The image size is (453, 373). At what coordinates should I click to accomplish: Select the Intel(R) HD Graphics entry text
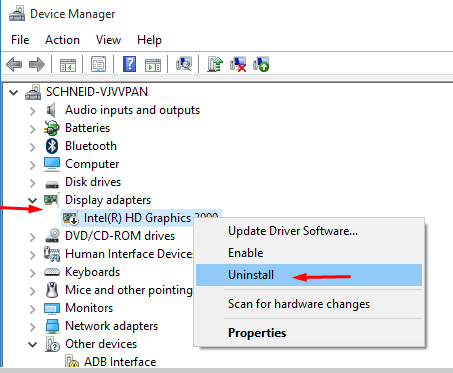[x=150, y=218]
